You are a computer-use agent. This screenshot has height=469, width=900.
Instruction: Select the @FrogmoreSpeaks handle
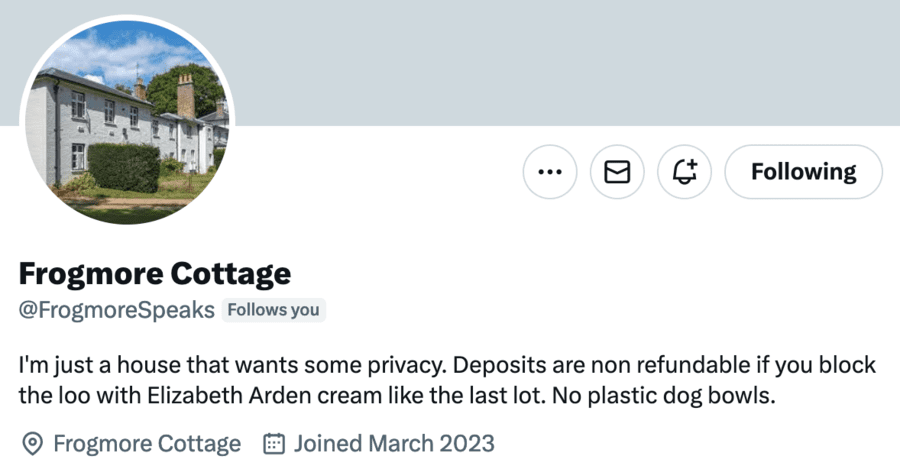[x=117, y=310]
